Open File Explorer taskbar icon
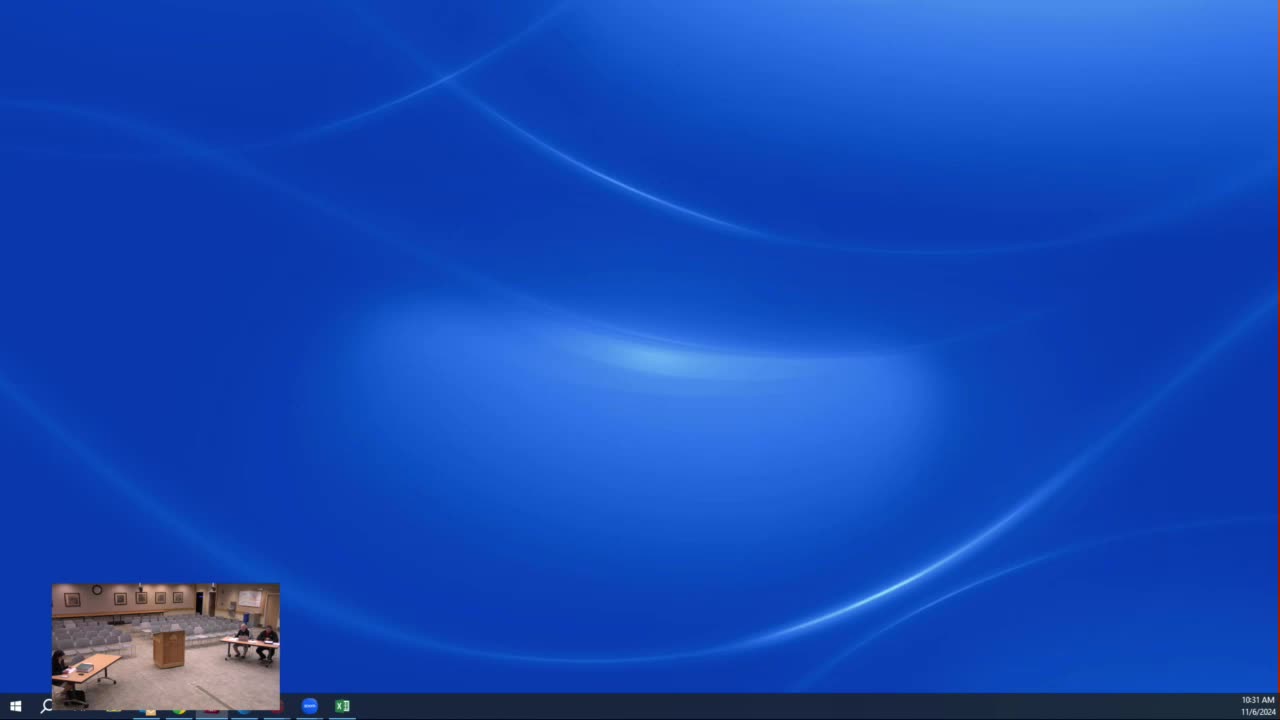The width and height of the screenshot is (1280, 720). [149, 711]
